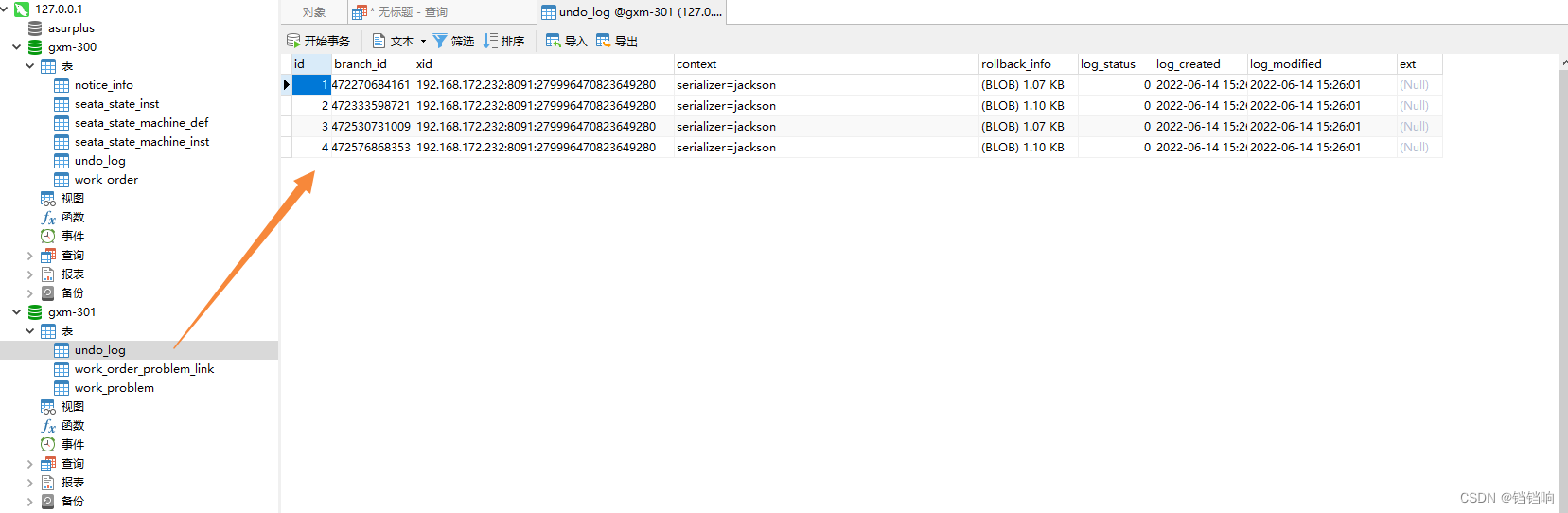Viewport: 1568px width, 513px height.
Task: Click branch_id cell 472576868353
Action: [x=373, y=148]
